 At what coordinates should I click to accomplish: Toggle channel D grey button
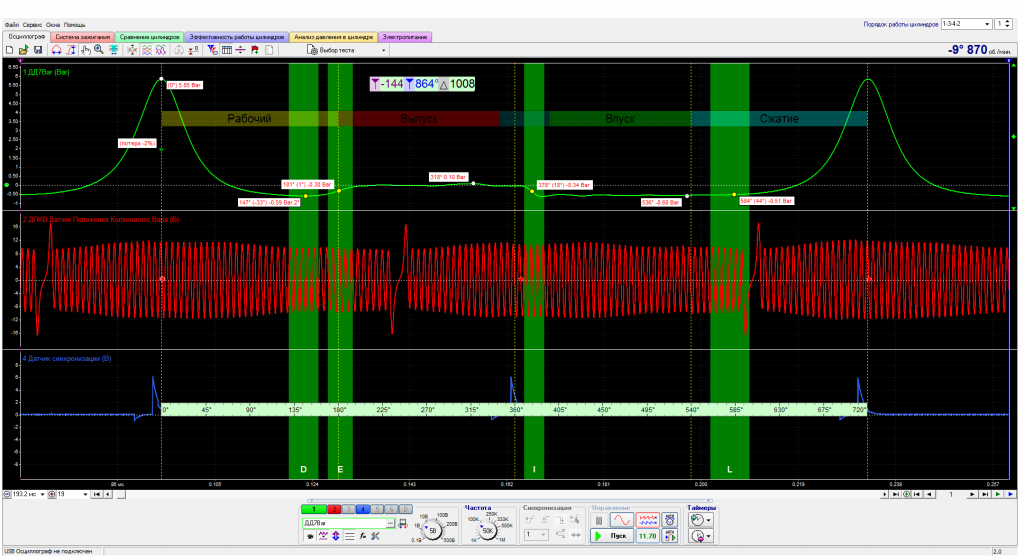[x=406, y=509]
